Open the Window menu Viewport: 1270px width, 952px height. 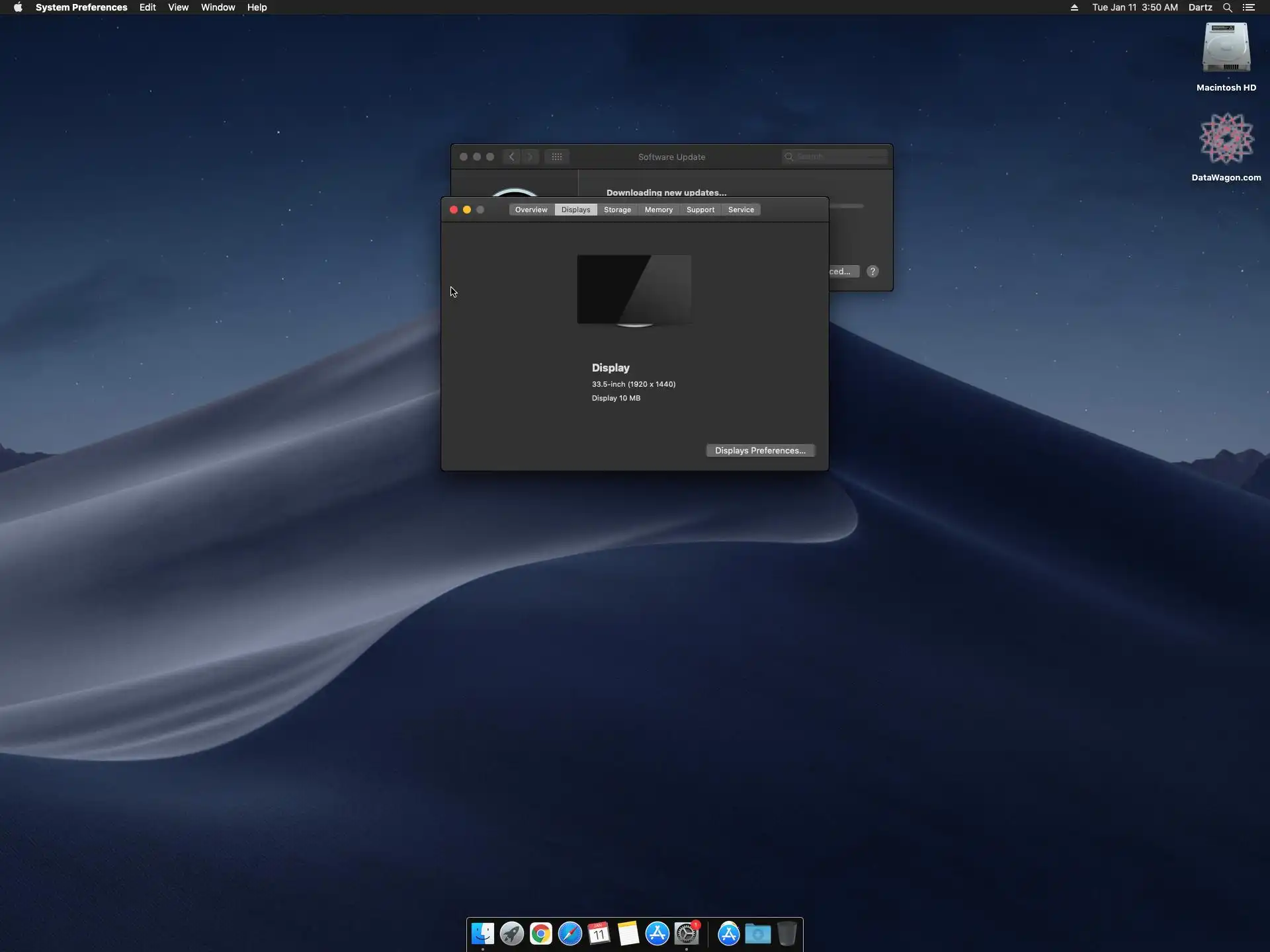click(x=218, y=7)
